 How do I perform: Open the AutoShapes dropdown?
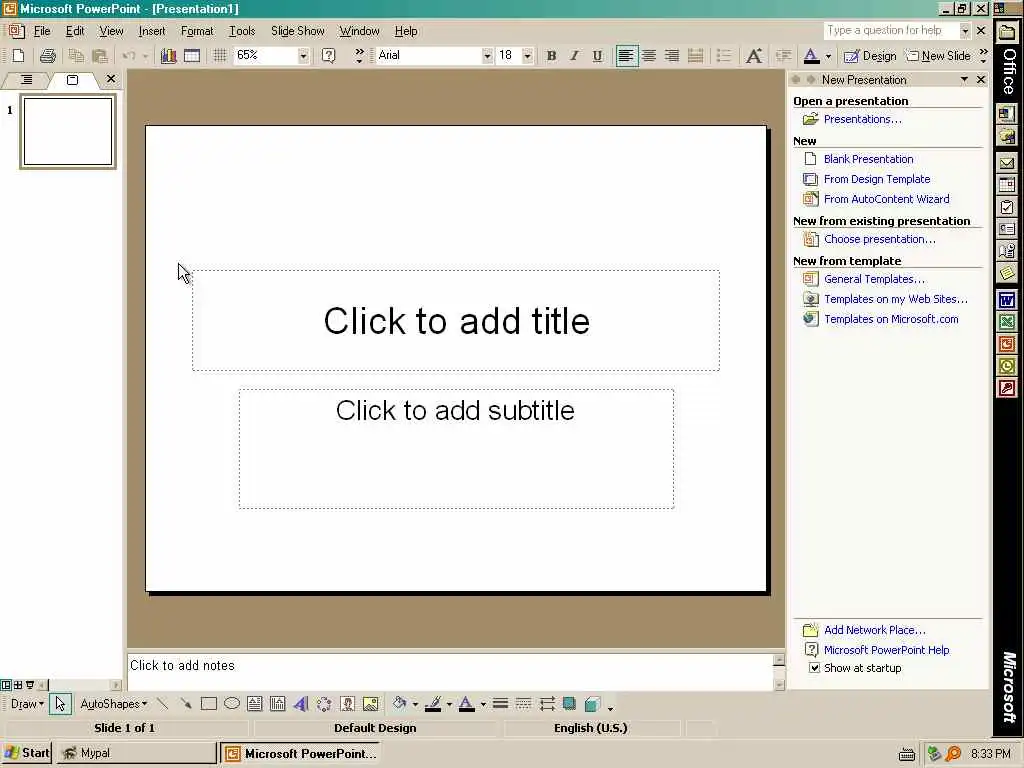[114, 704]
